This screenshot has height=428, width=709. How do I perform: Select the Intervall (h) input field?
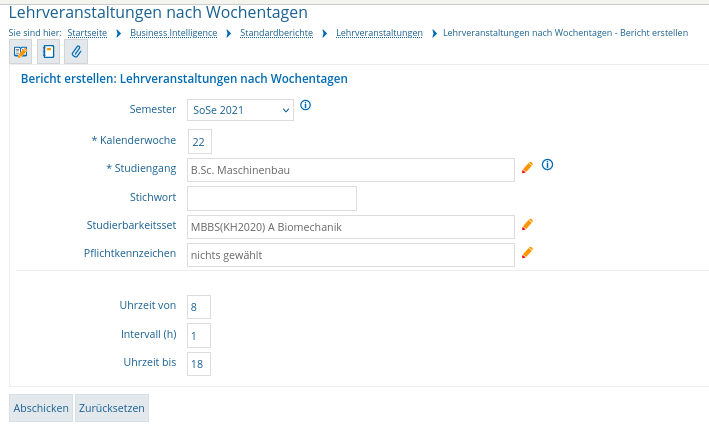click(x=199, y=335)
